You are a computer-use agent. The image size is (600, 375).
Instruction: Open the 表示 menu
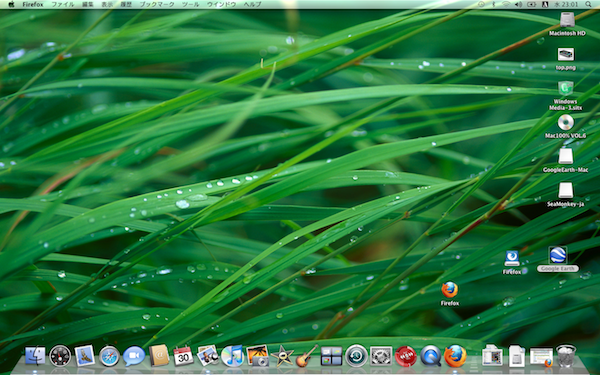[x=107, y=5]
